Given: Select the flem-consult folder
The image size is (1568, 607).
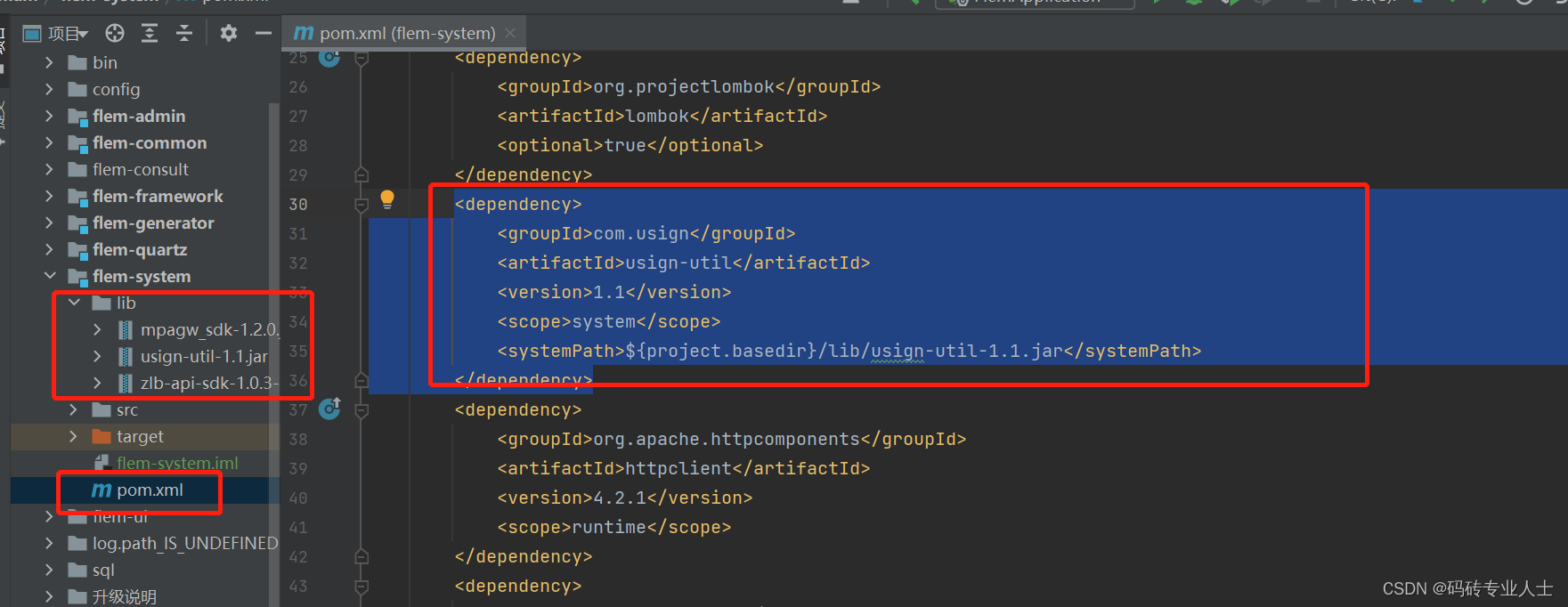Looking at the screenshot, I should click(141, 170).
